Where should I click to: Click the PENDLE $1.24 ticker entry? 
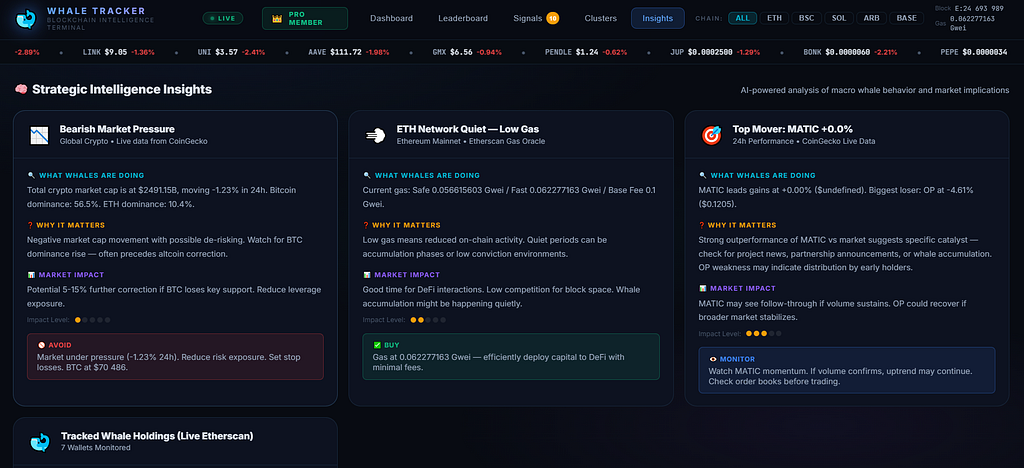coord(584,52)
